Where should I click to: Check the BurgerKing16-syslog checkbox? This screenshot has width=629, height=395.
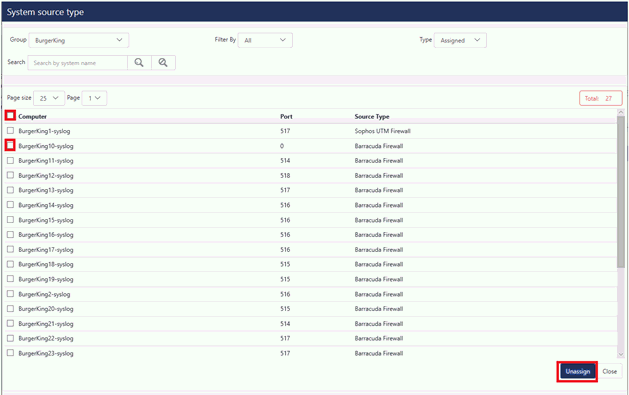(x=10, y=235)
